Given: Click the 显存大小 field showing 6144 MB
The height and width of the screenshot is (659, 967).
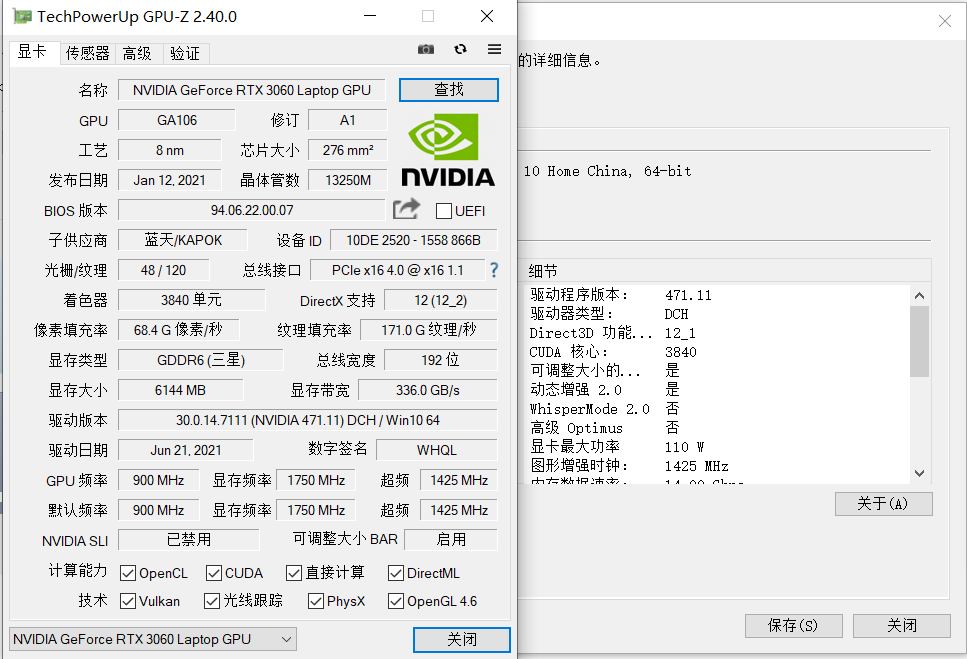Looking at the screenshot, I should point(180,390).
